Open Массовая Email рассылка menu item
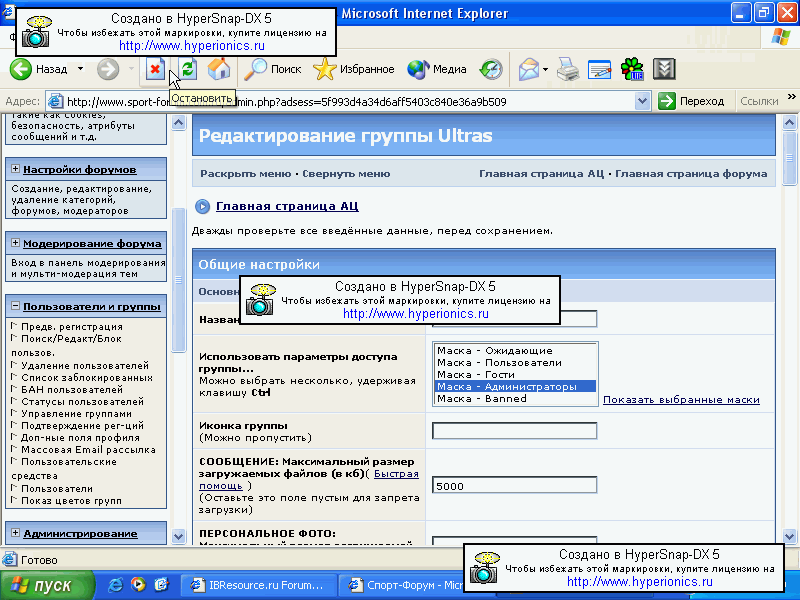 point(88,449)
